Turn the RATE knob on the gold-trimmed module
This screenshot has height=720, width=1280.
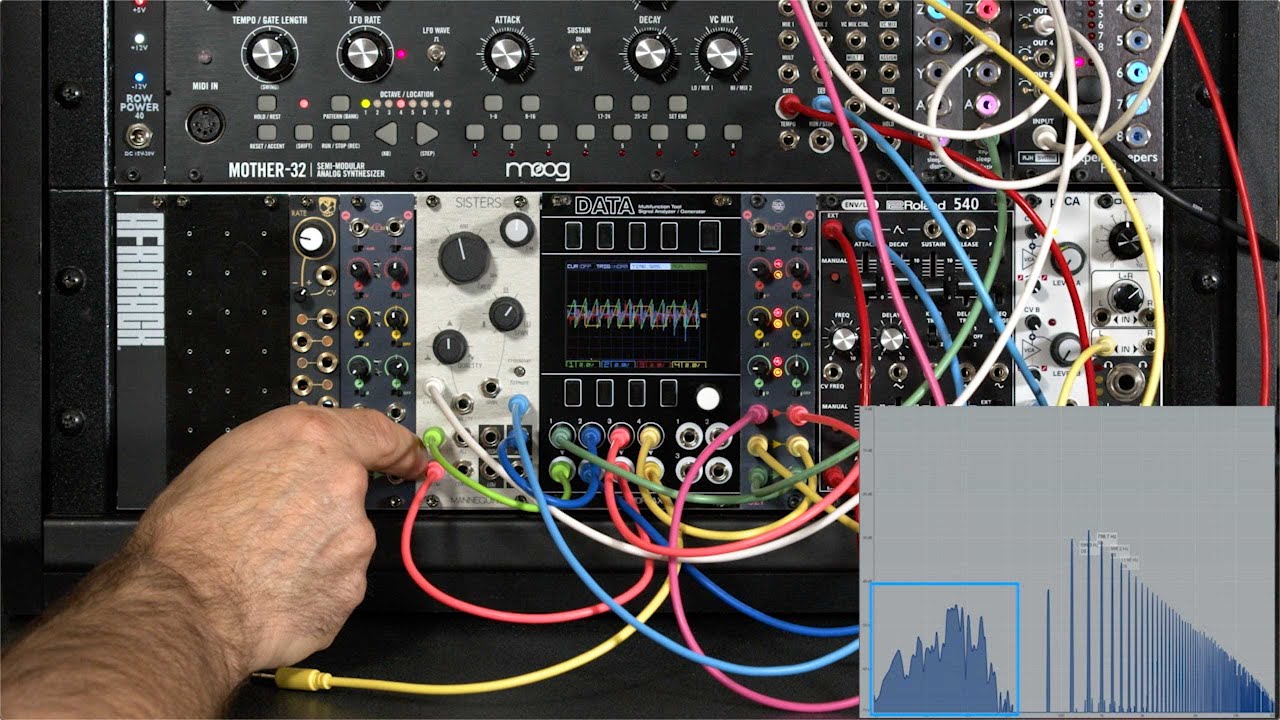314,238
